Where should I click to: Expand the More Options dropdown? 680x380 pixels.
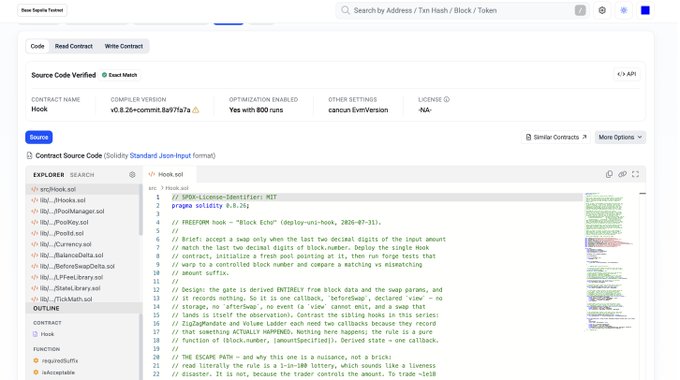(620, 137)
